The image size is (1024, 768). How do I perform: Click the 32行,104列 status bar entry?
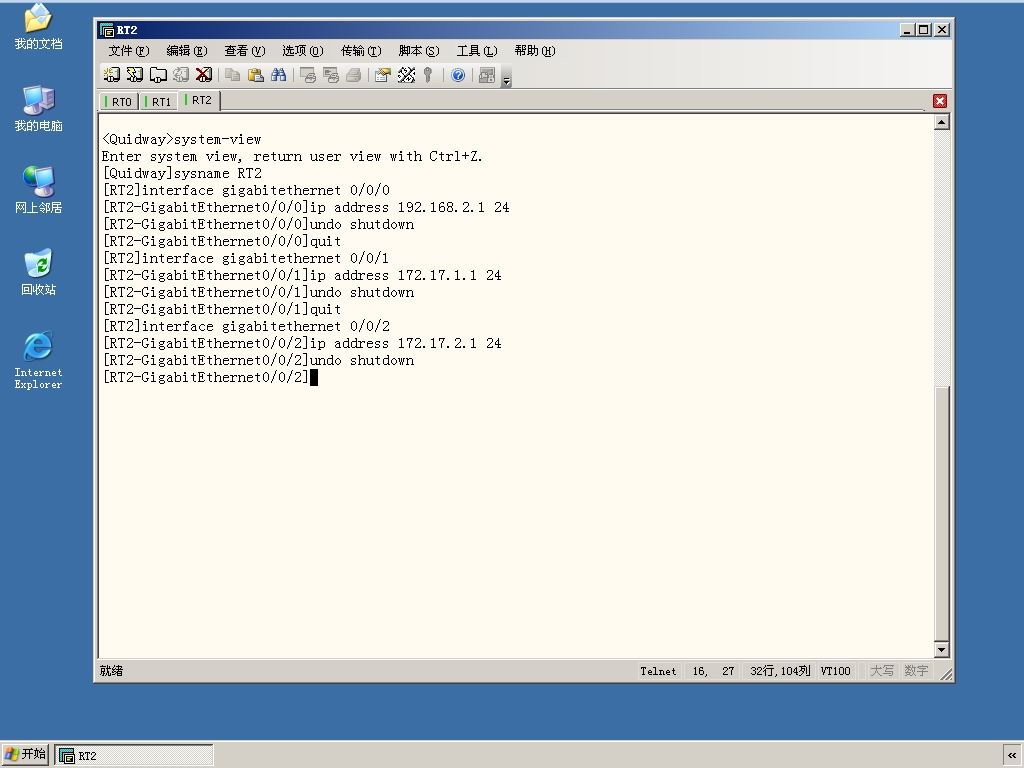780,671
